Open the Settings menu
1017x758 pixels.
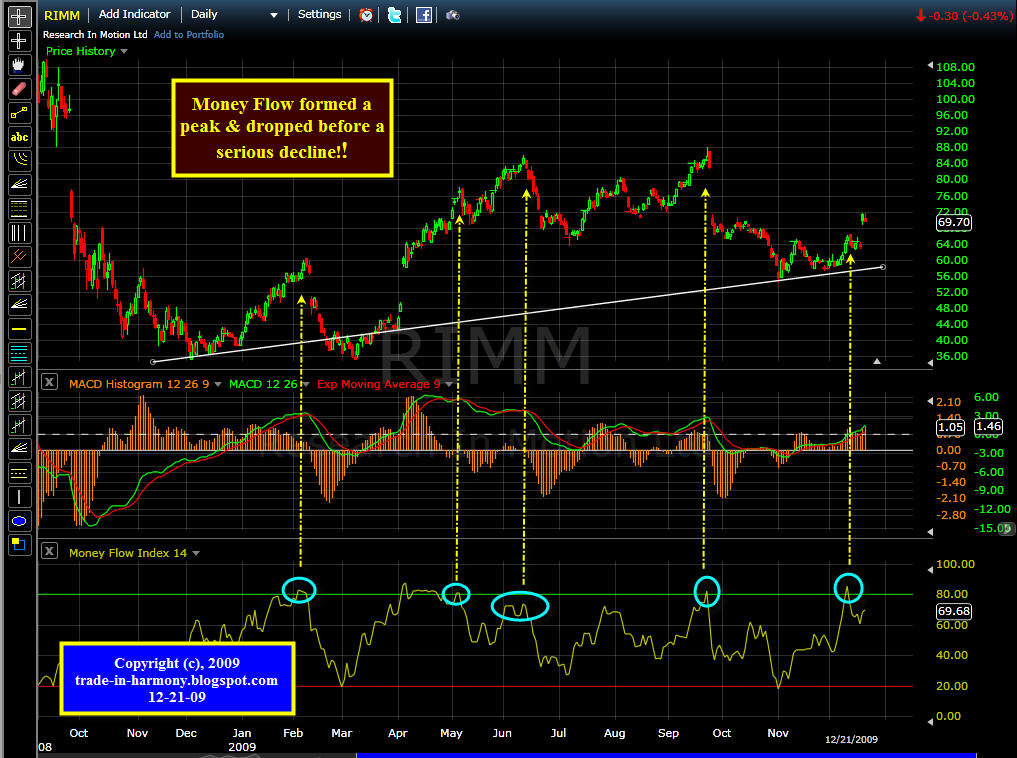pos(319,14)
